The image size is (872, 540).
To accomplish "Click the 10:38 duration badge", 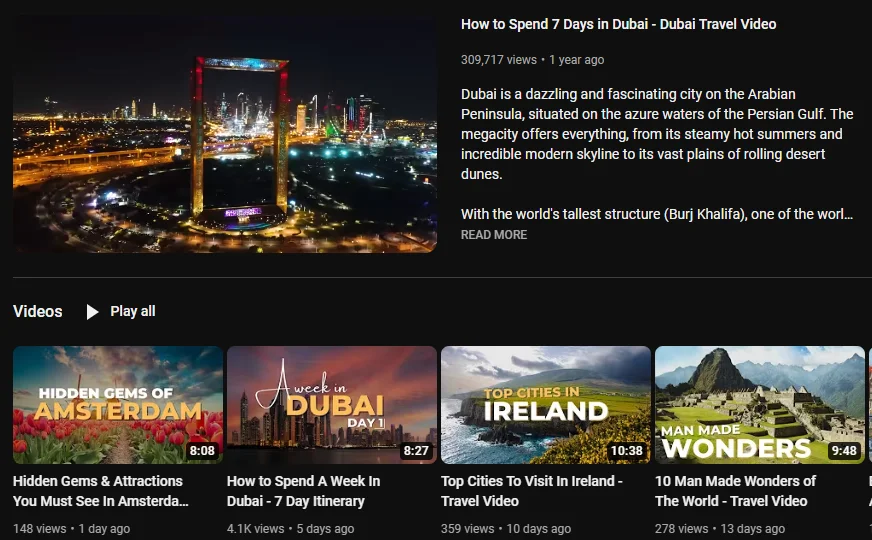I will pyautogui.click(x=627, y=450).
